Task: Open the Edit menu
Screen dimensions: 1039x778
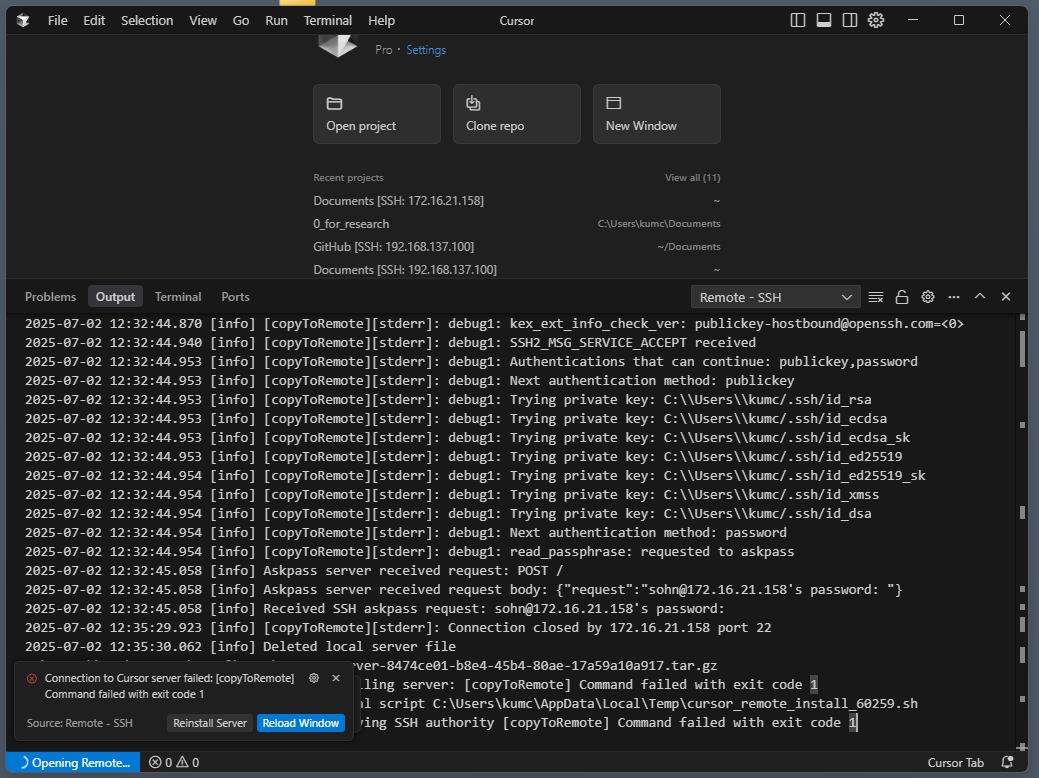Action: coord(94,21)
